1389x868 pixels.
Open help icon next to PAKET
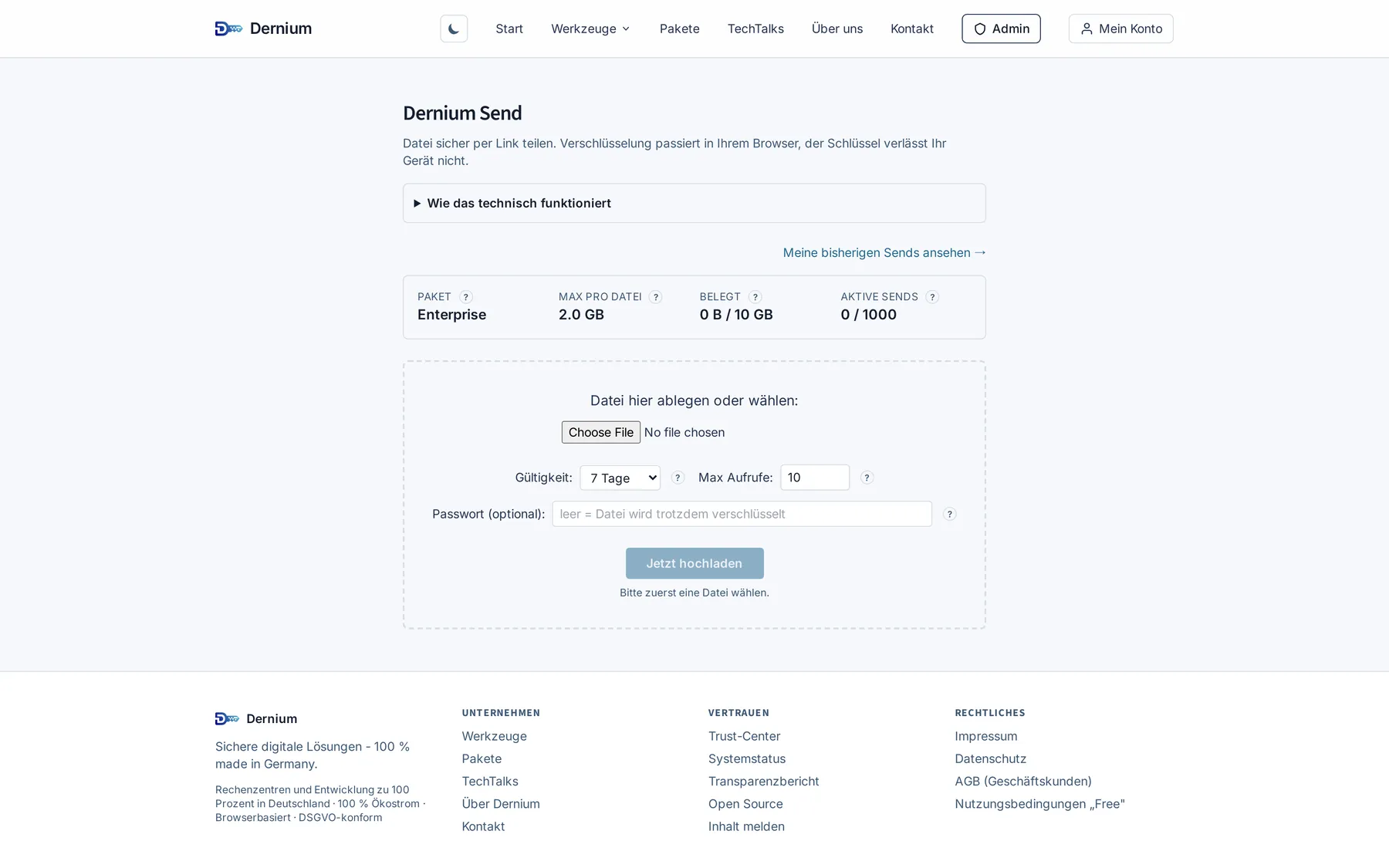point(465,297)
